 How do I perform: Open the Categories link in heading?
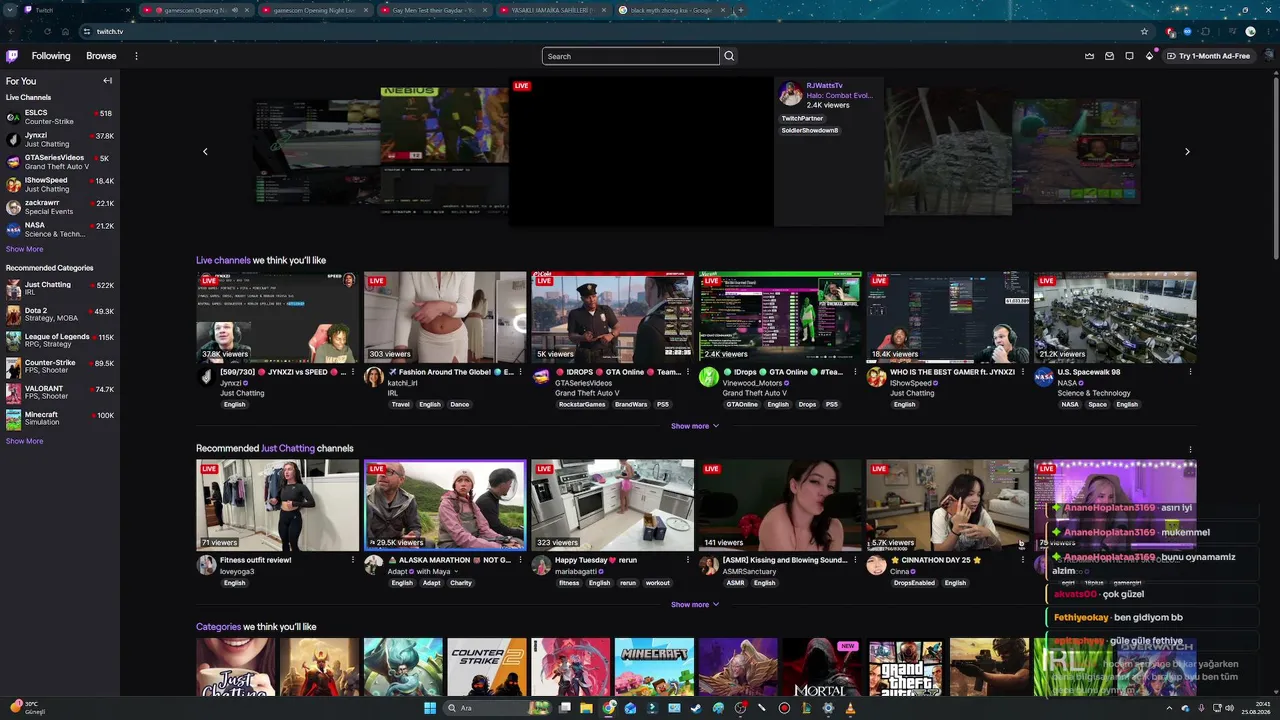tap(218, 627)
